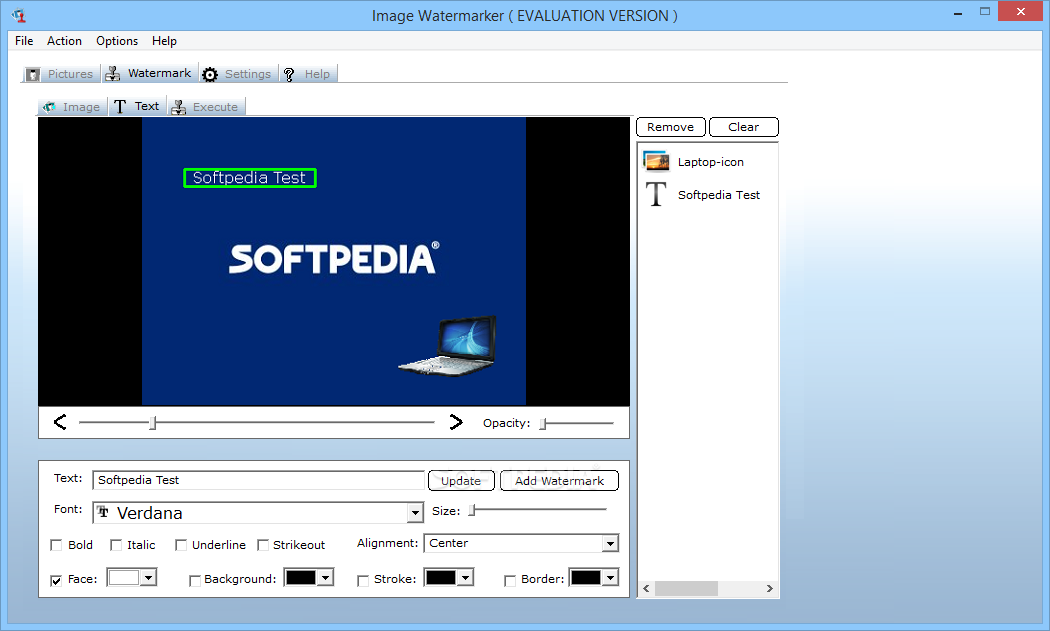Enable the Italic checkbox
Image resolution: width=1050 pixels, height=631 pixels.
tap(116, 545)
